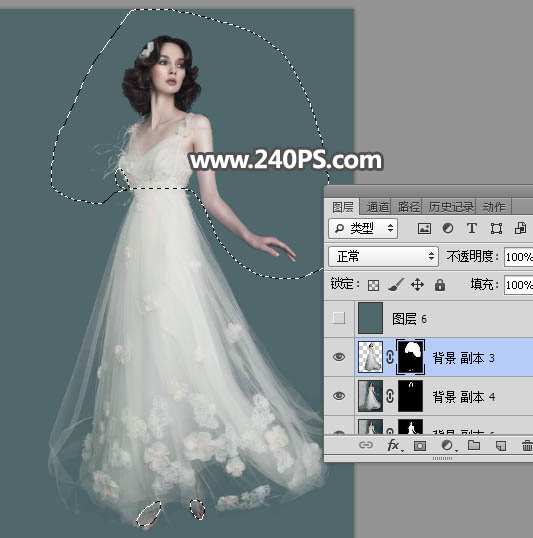This screenshot has height=538, width=533.
Task: Select the 图层 6 layer name
Action: [x=409, y=319]
